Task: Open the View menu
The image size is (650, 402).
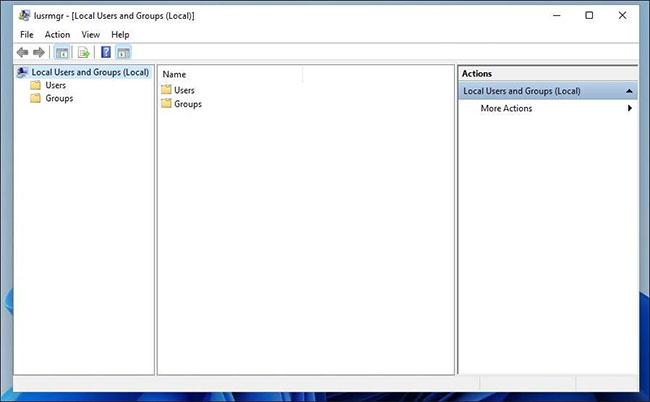Action: (90, 34)
